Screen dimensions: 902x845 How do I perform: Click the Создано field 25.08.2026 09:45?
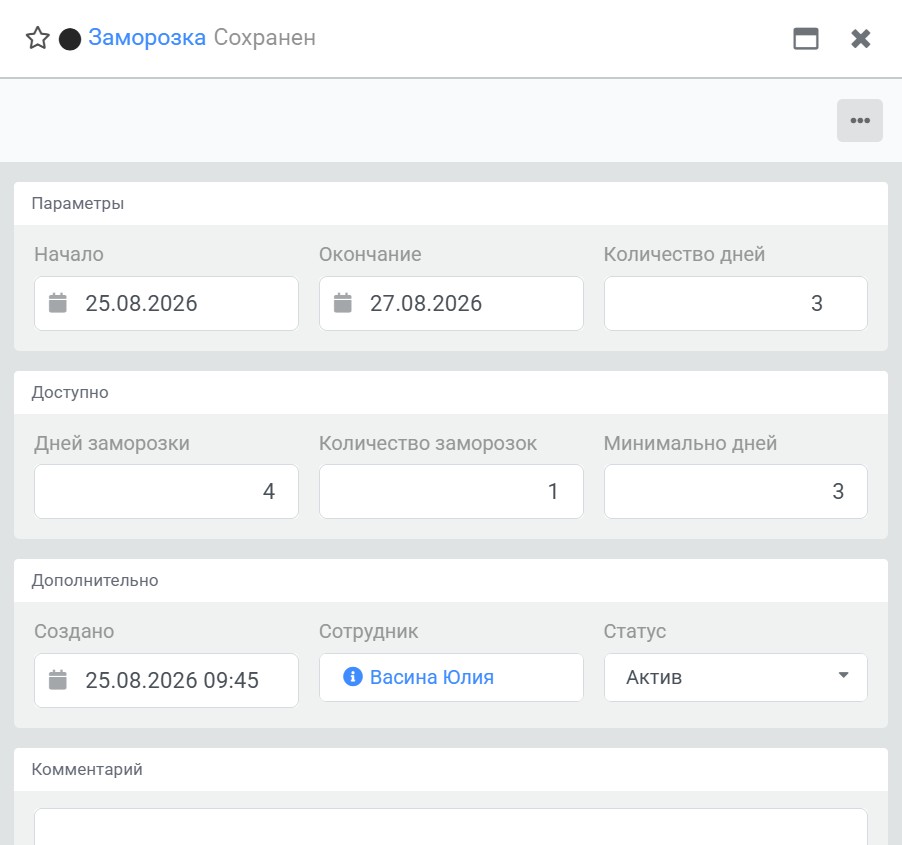point(166,680)
